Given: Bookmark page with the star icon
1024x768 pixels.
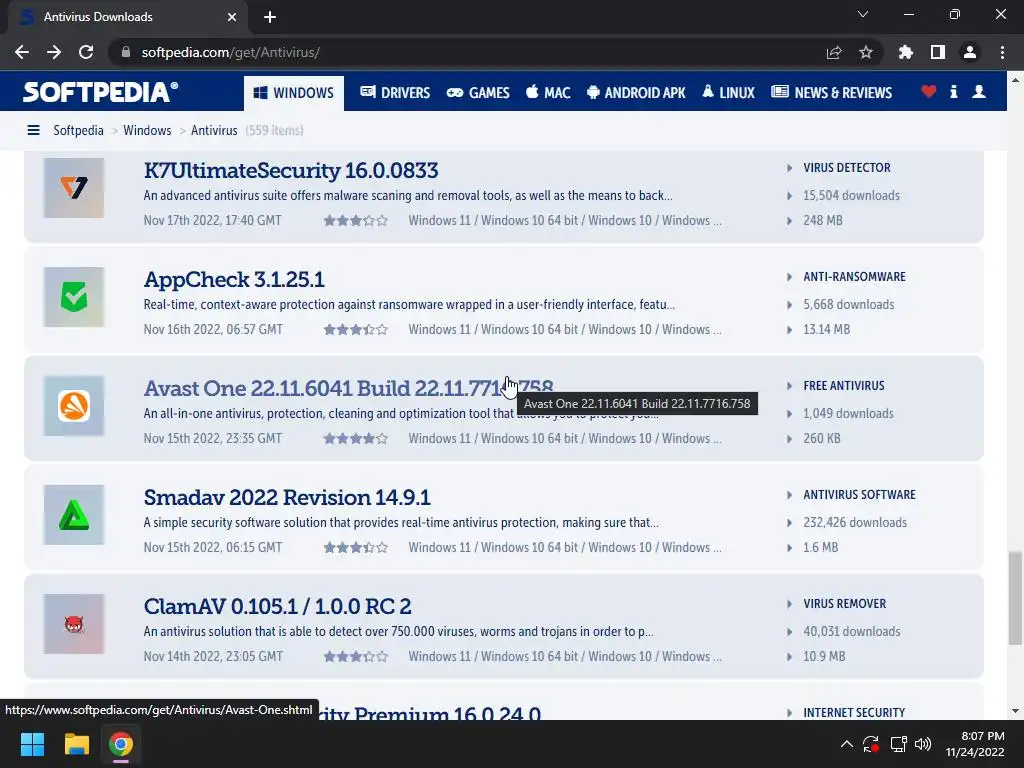Looking at the screenshot, I should [x=866, y=52].
